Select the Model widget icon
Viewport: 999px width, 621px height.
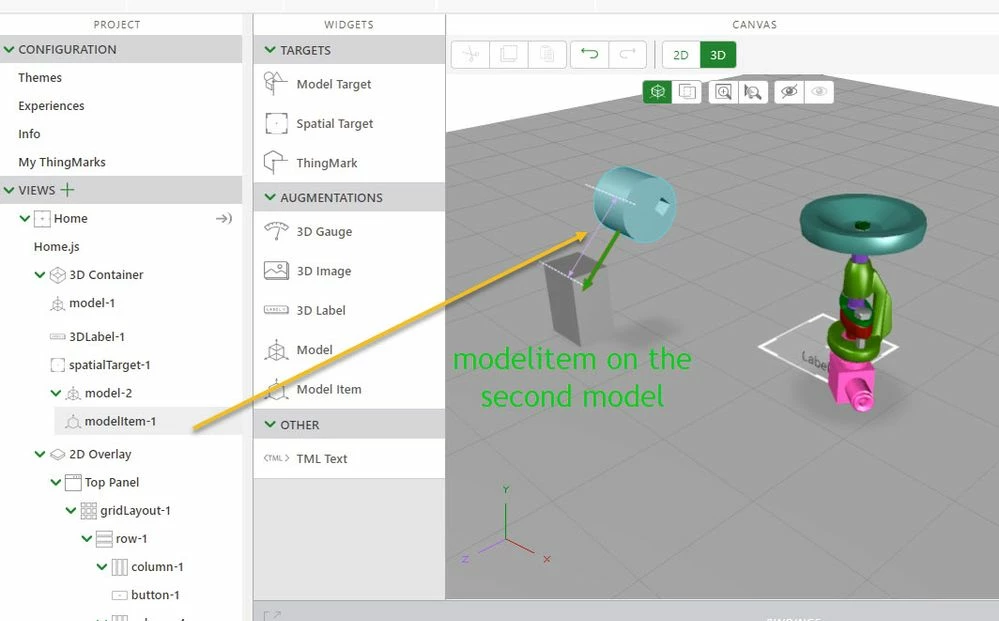(276, 350)
